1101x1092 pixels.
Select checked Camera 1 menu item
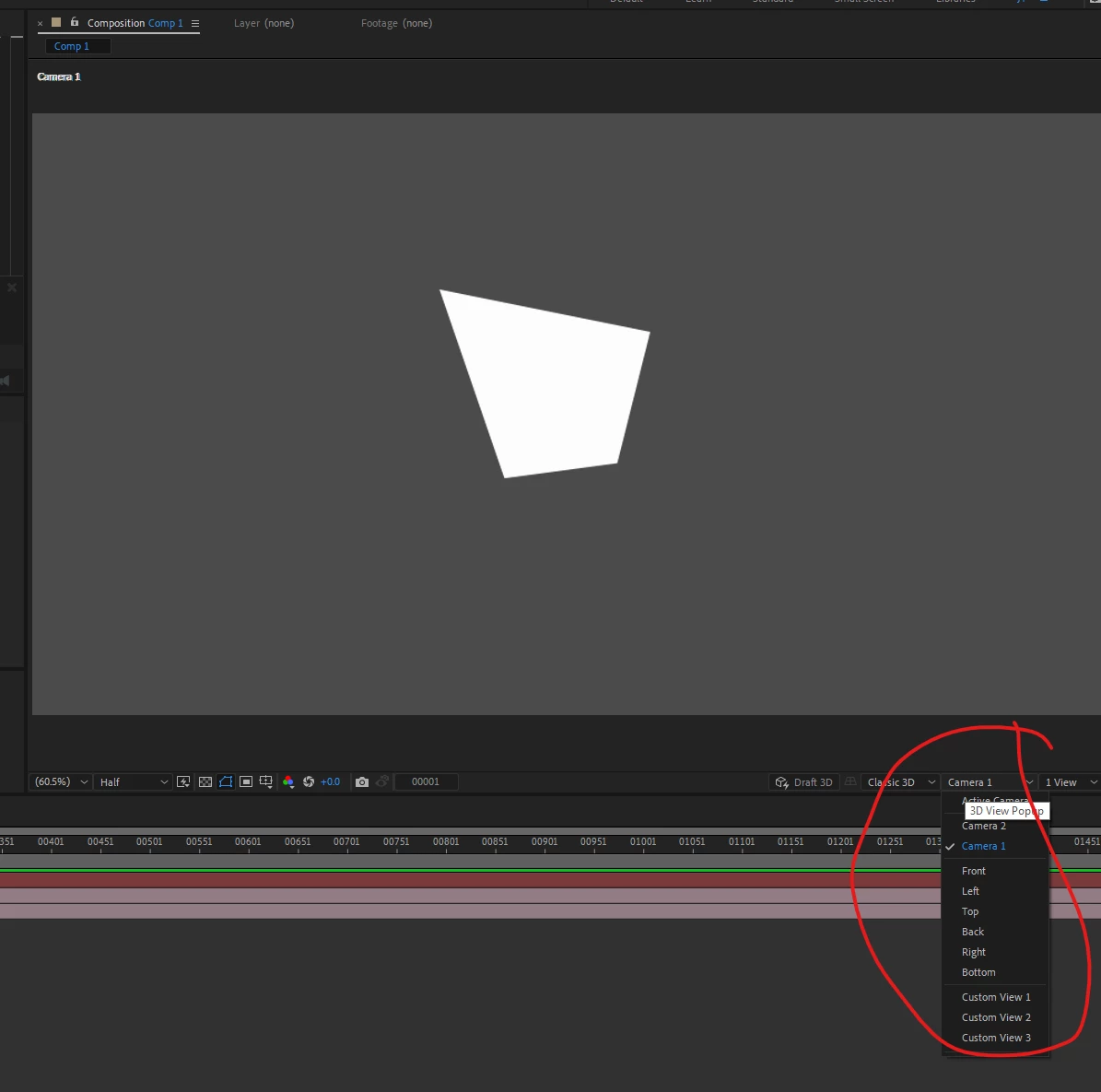click(x=995, y=846)
